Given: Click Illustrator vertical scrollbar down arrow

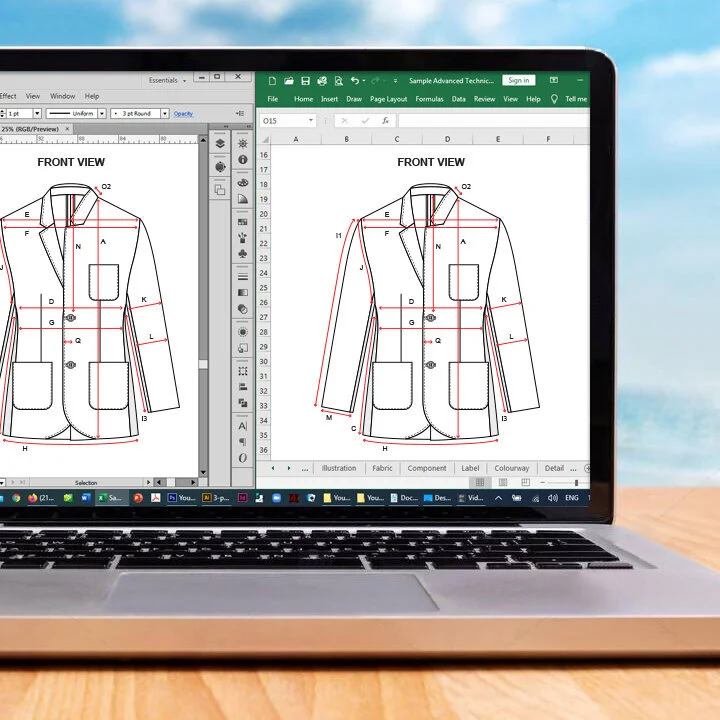Looking at the screenshot, I should [203, 472].
